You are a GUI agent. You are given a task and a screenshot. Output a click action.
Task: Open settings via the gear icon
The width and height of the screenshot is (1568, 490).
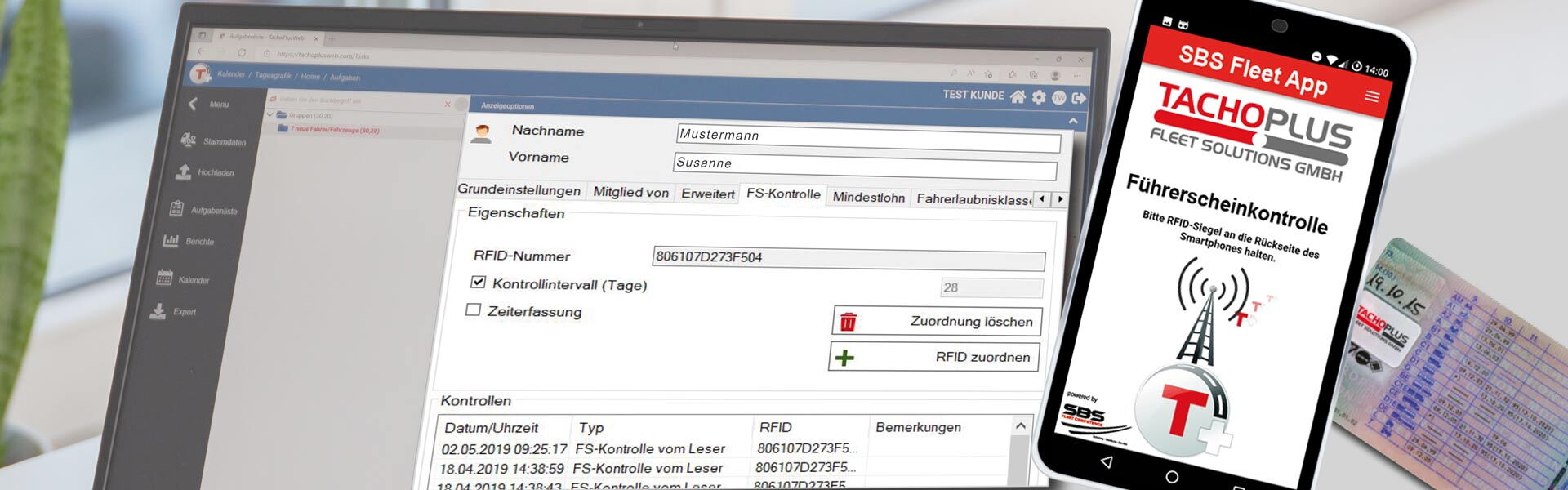click(1039, 97)
